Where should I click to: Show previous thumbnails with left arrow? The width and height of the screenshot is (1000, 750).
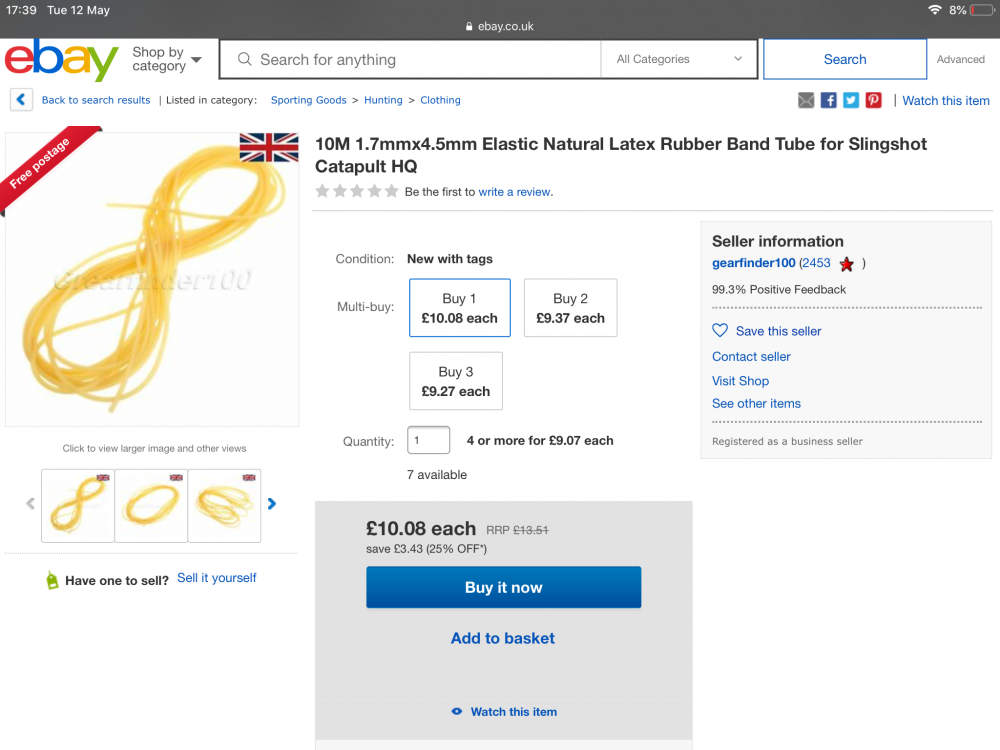30,504
